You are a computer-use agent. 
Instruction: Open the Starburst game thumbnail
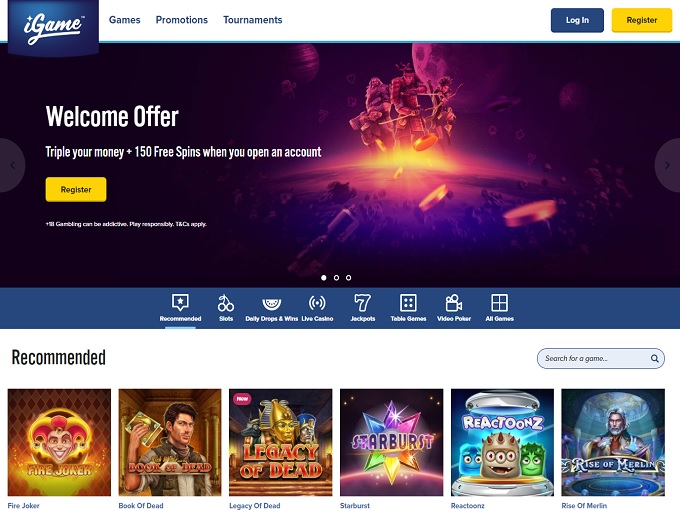[392, 442]
